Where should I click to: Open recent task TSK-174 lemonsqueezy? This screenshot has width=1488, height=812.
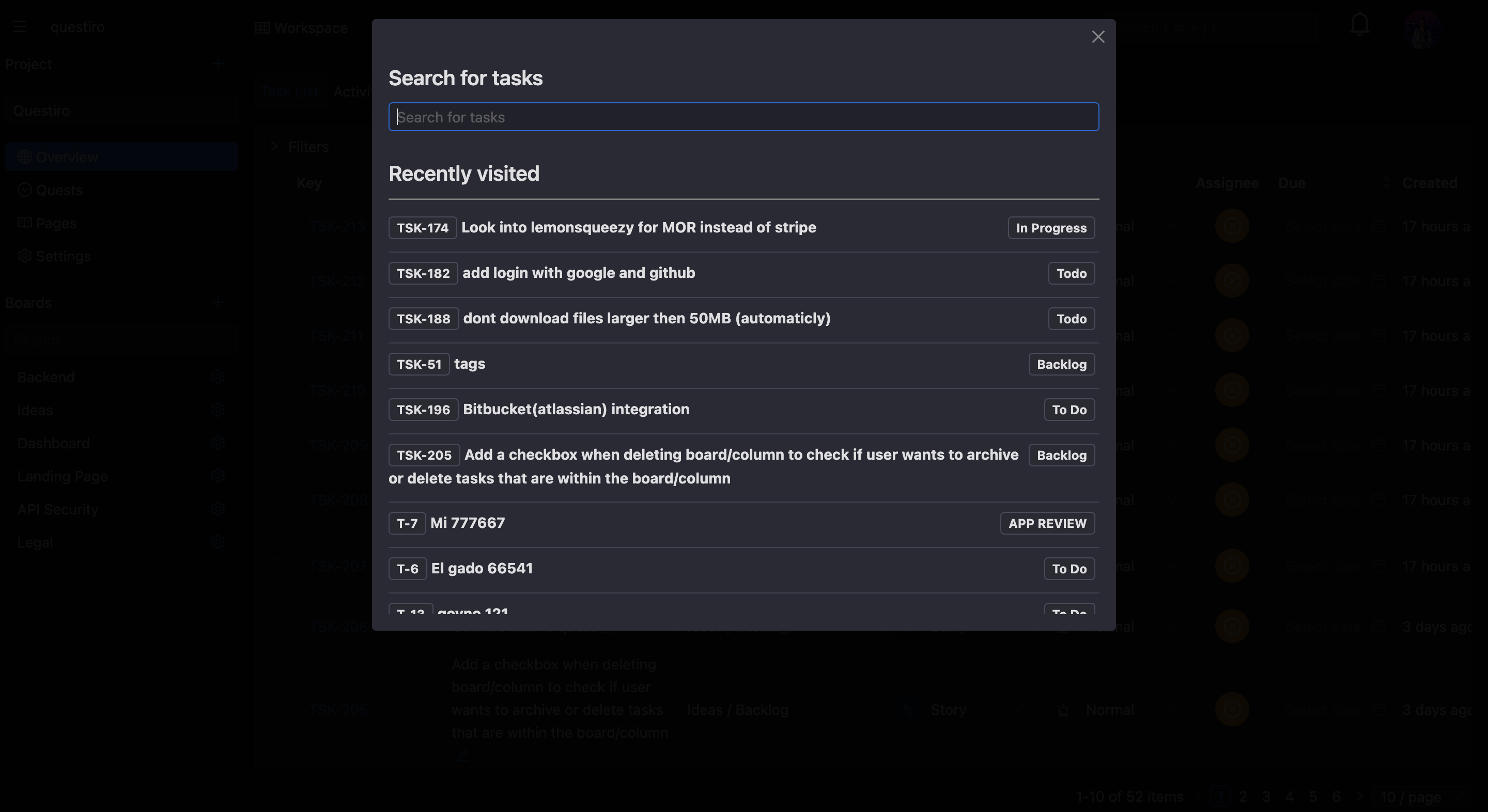click(638, 228)
